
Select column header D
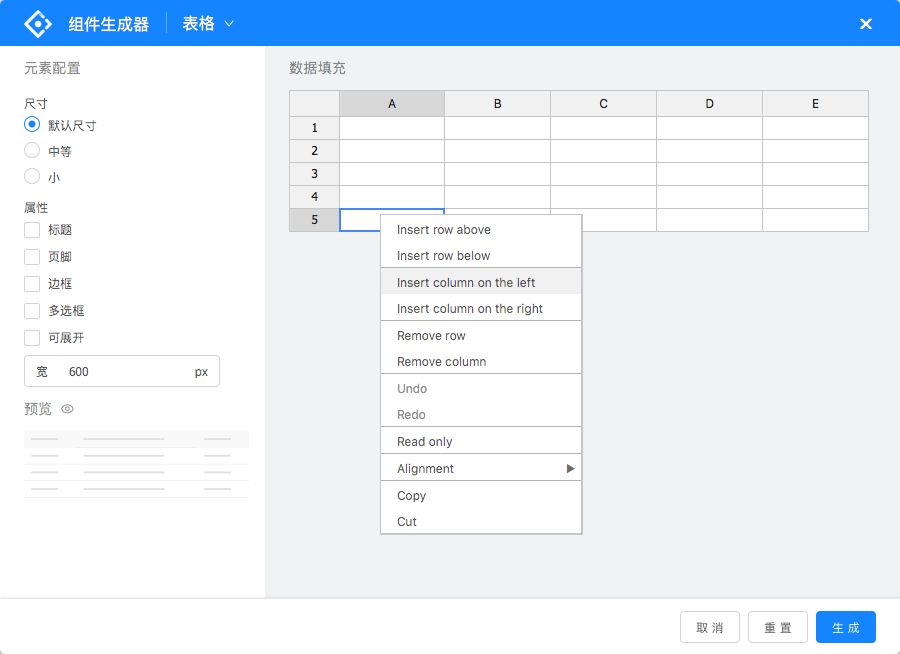tap(709, 104)
